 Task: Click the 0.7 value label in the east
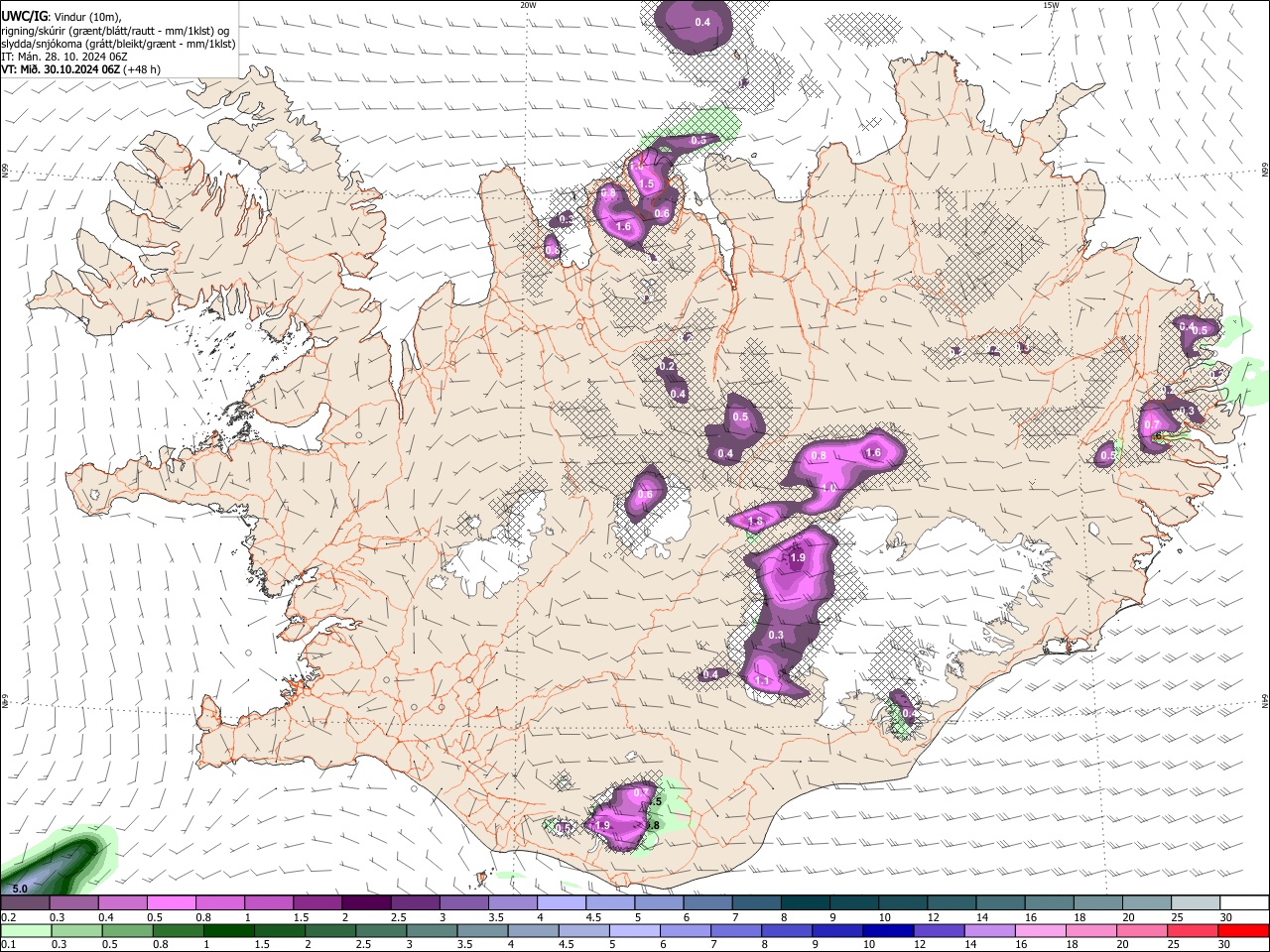[x=1152, y=425]
